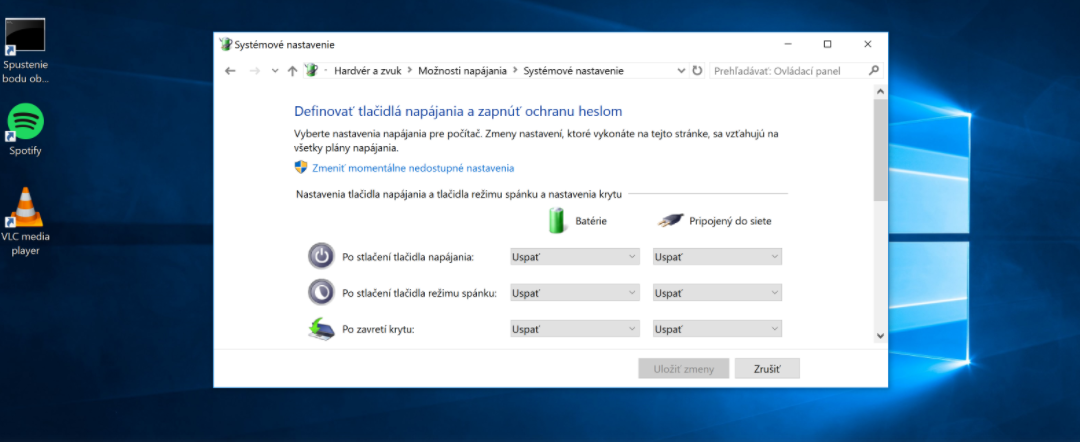Click the power button icon beside Po stlačení tlačidla napájania
This screenshot has width=1080, height=442.
[320, 257]
